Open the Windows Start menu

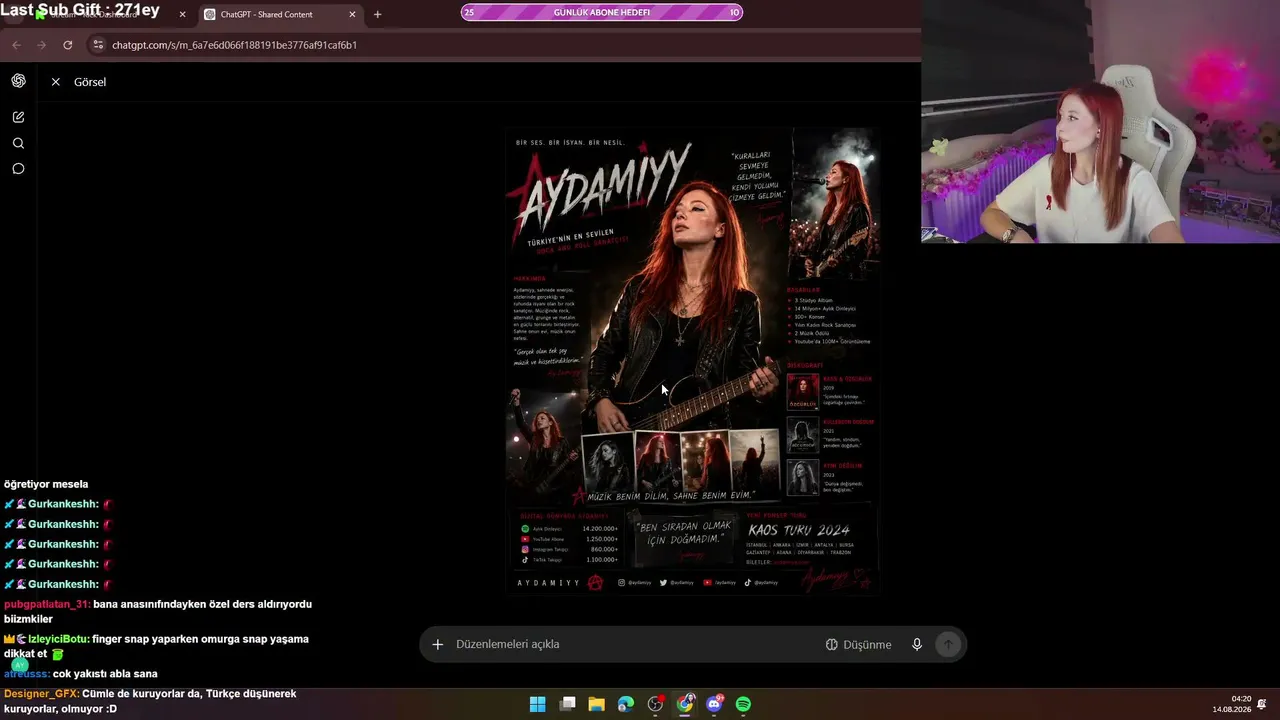point(537,704)
